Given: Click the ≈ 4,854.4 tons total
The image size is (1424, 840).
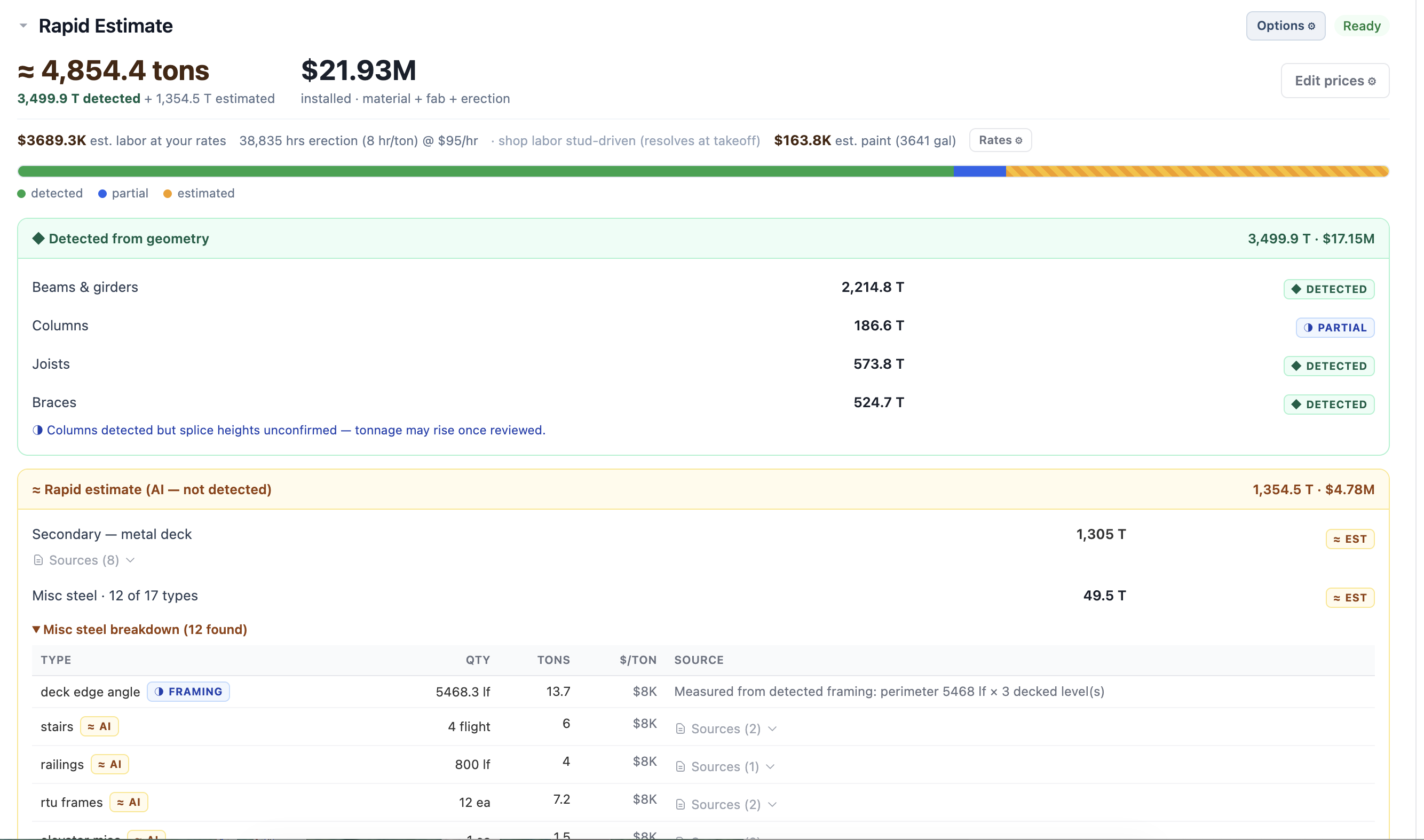Looking at the screenshot, I should pos(113,70).
